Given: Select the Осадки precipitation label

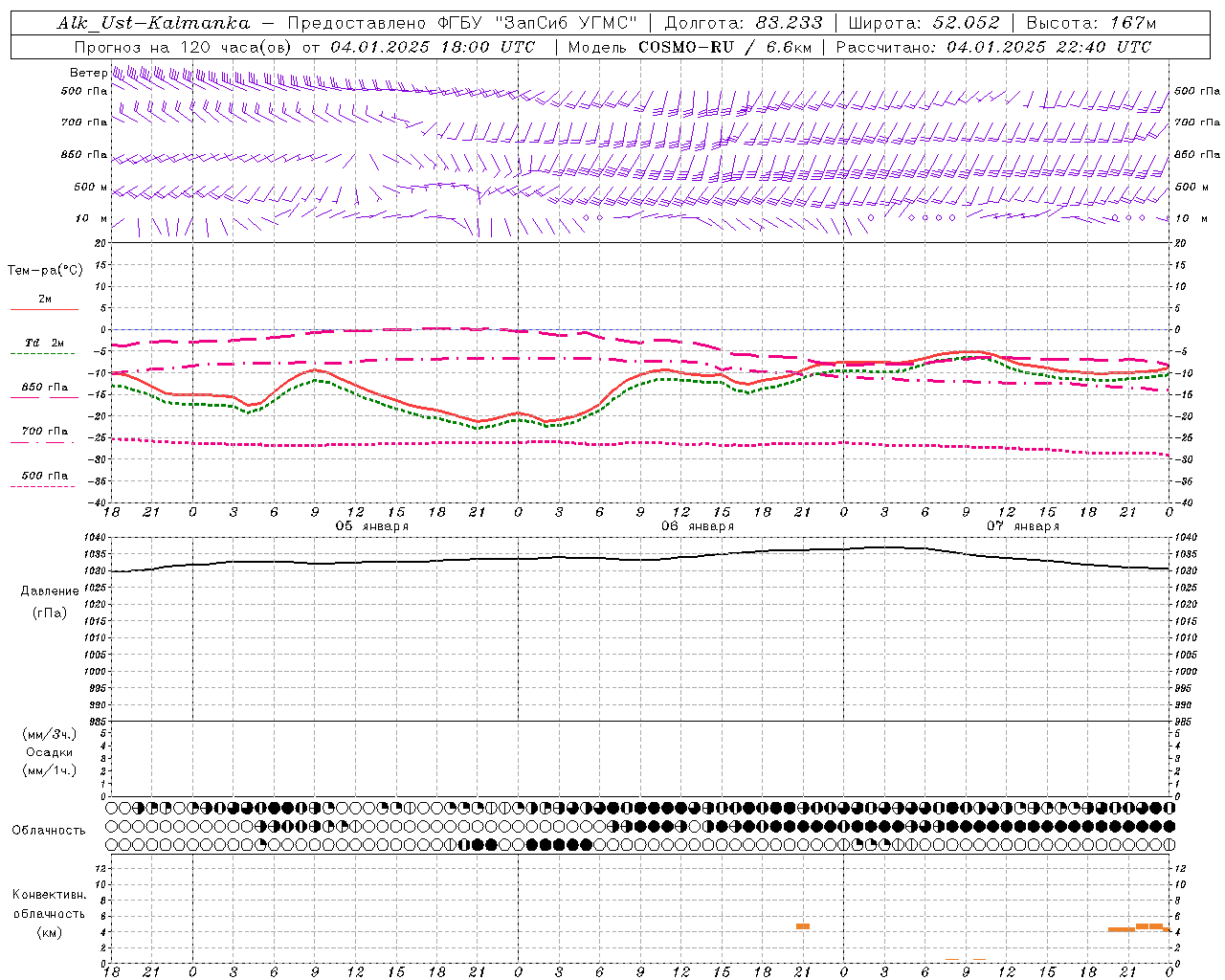Looking at the screenshot, I should [x=50, y=752].
